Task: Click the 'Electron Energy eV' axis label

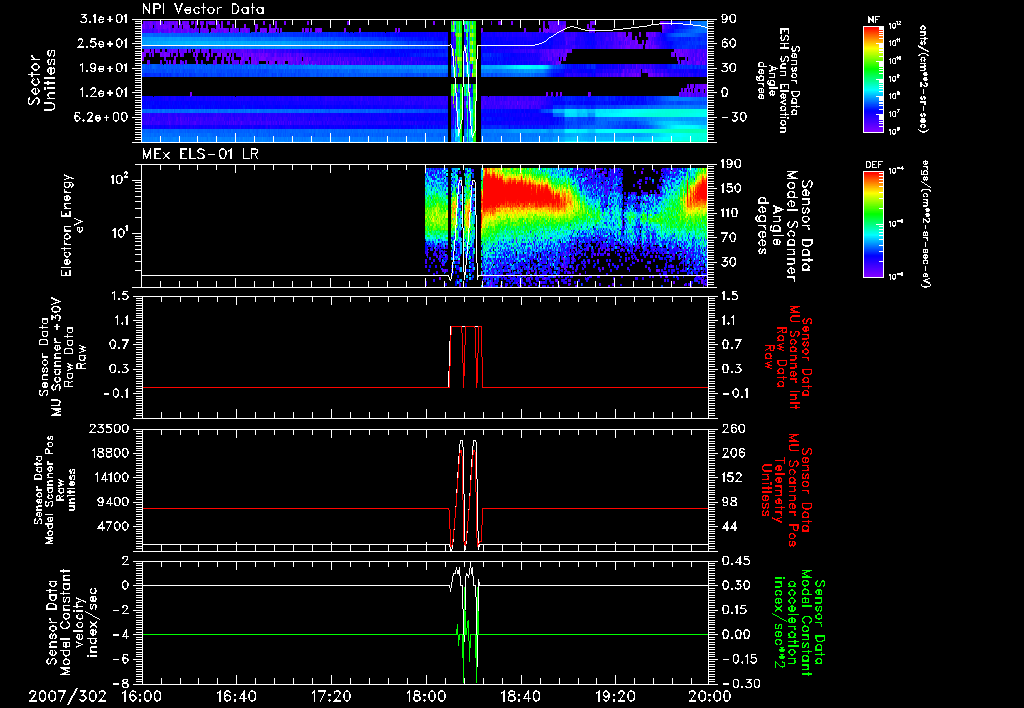Action: (72, 225)
